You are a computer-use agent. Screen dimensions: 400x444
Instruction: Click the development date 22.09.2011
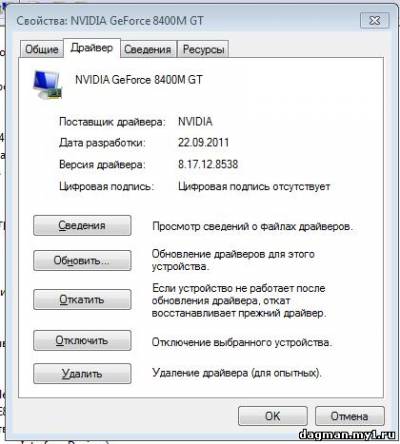pos(203,143)
